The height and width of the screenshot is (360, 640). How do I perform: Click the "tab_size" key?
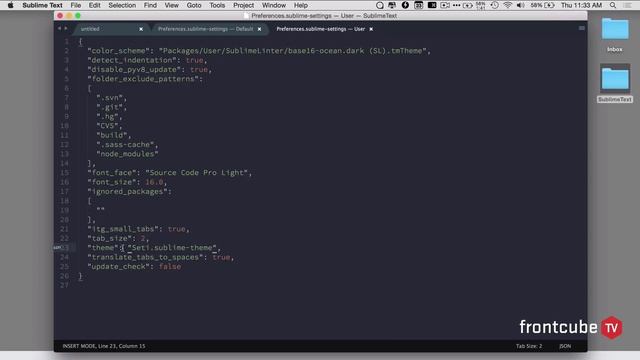click(110, 238)
